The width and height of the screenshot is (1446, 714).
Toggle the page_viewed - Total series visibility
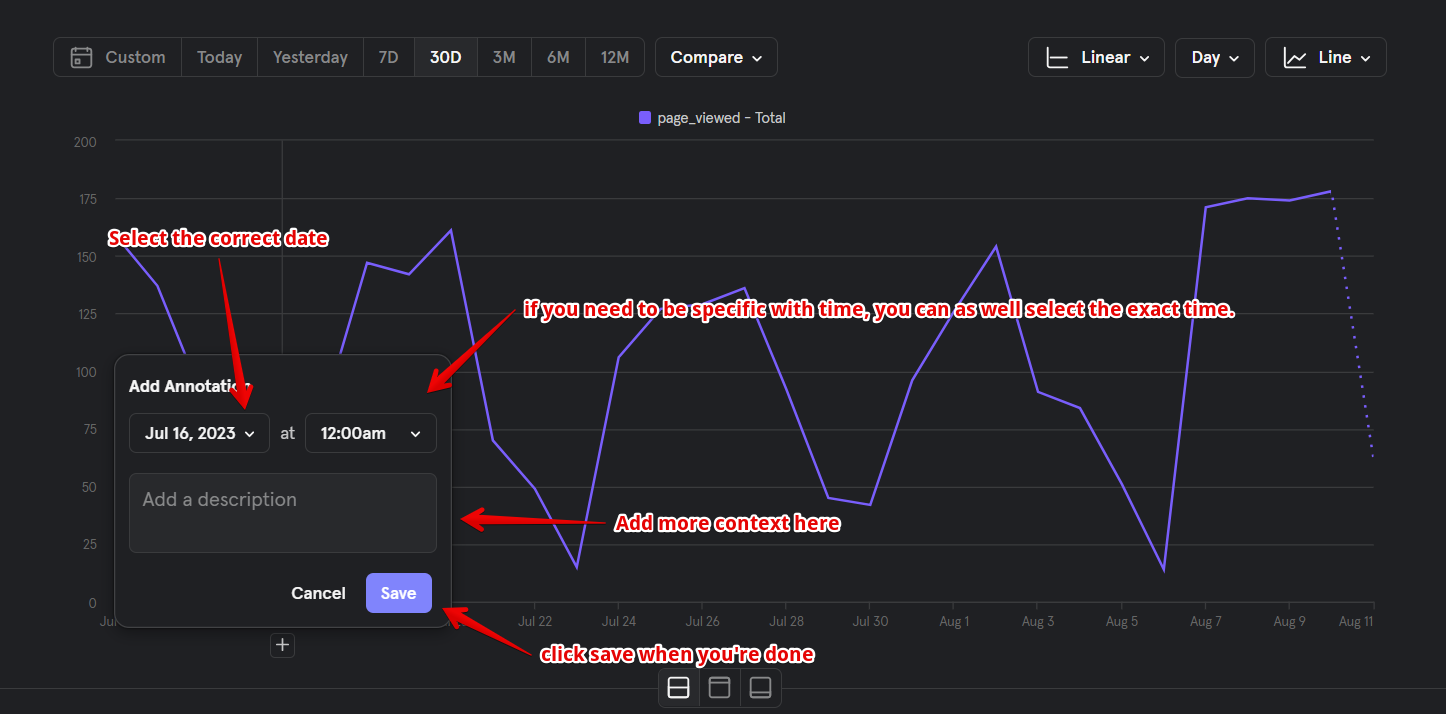coord(712,117)
